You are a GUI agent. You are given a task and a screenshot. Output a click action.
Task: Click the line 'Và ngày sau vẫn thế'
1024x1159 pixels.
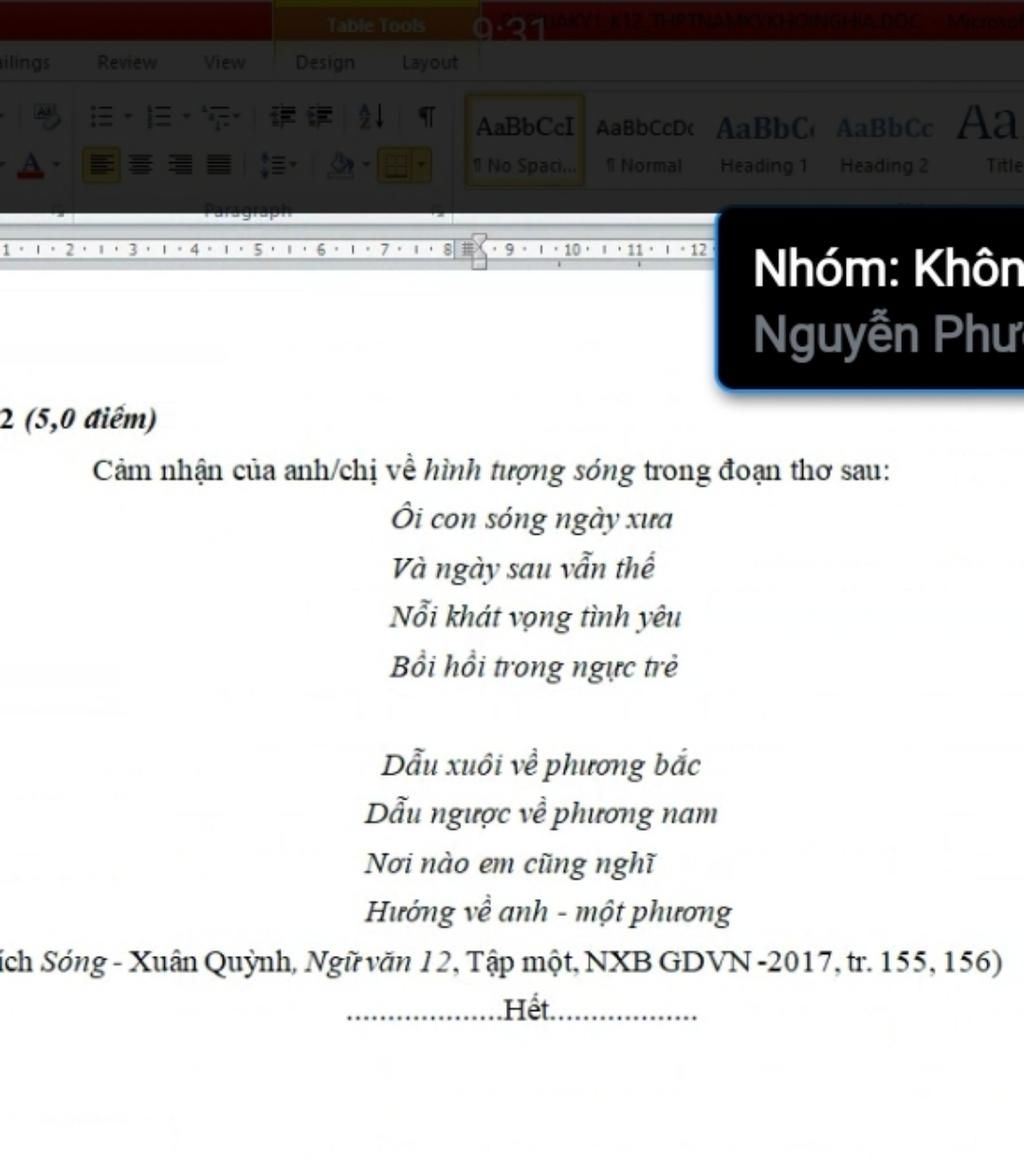pyautogui.click(x=522, y=568)
